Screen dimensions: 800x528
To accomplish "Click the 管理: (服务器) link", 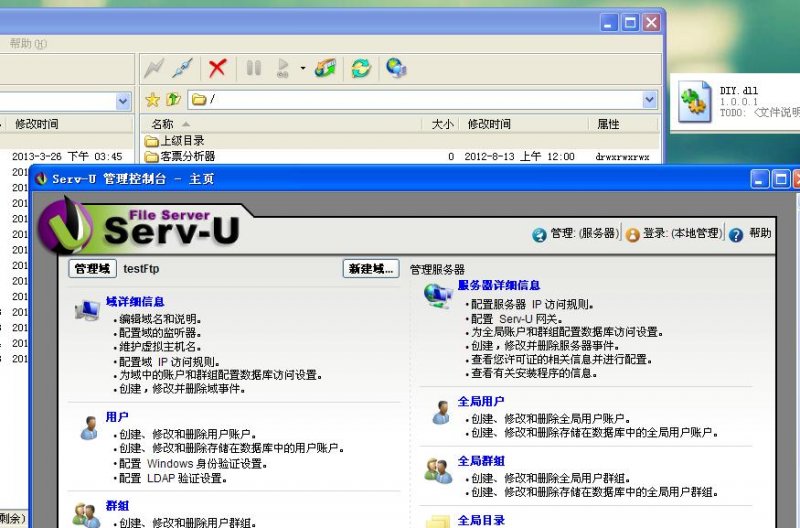I will click(584, 234).
